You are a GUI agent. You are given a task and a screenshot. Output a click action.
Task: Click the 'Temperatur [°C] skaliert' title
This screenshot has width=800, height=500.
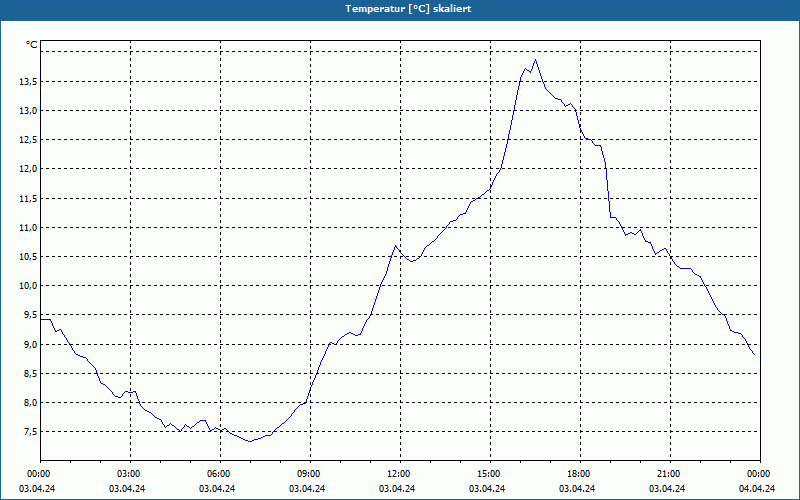coord(408,9)
